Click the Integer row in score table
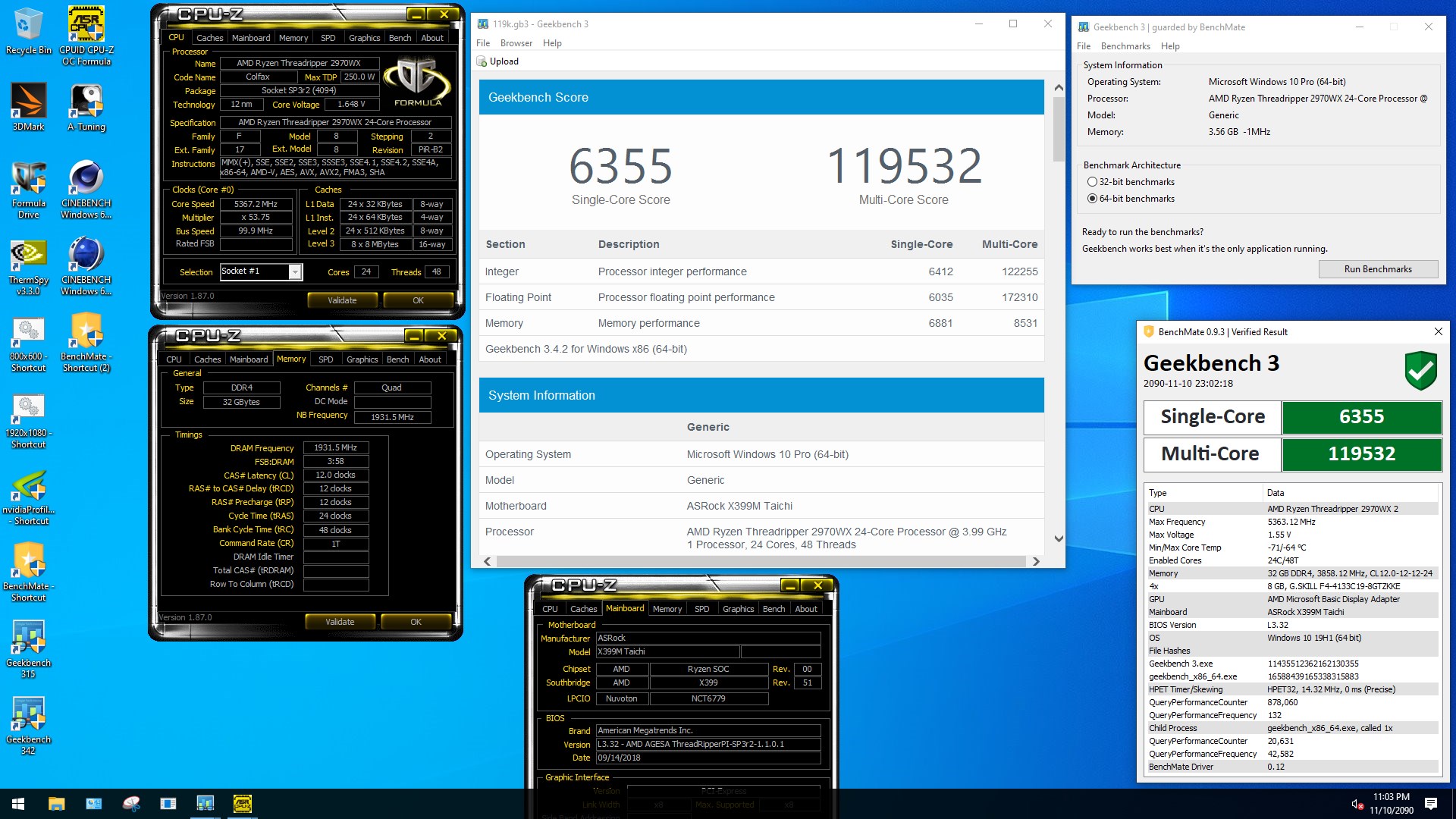 pos(761,271)
